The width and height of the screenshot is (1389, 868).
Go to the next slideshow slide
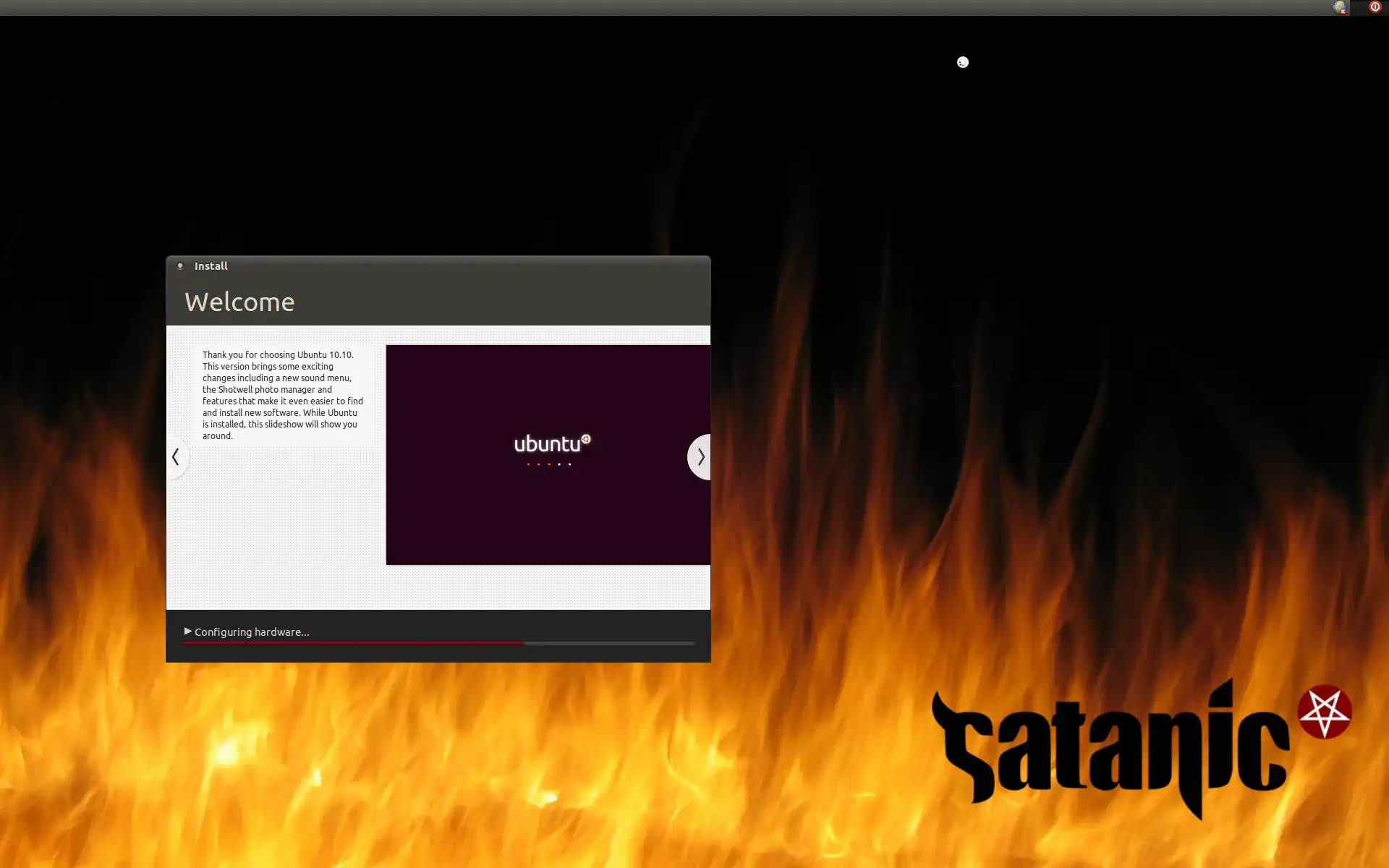coord(700,456)
